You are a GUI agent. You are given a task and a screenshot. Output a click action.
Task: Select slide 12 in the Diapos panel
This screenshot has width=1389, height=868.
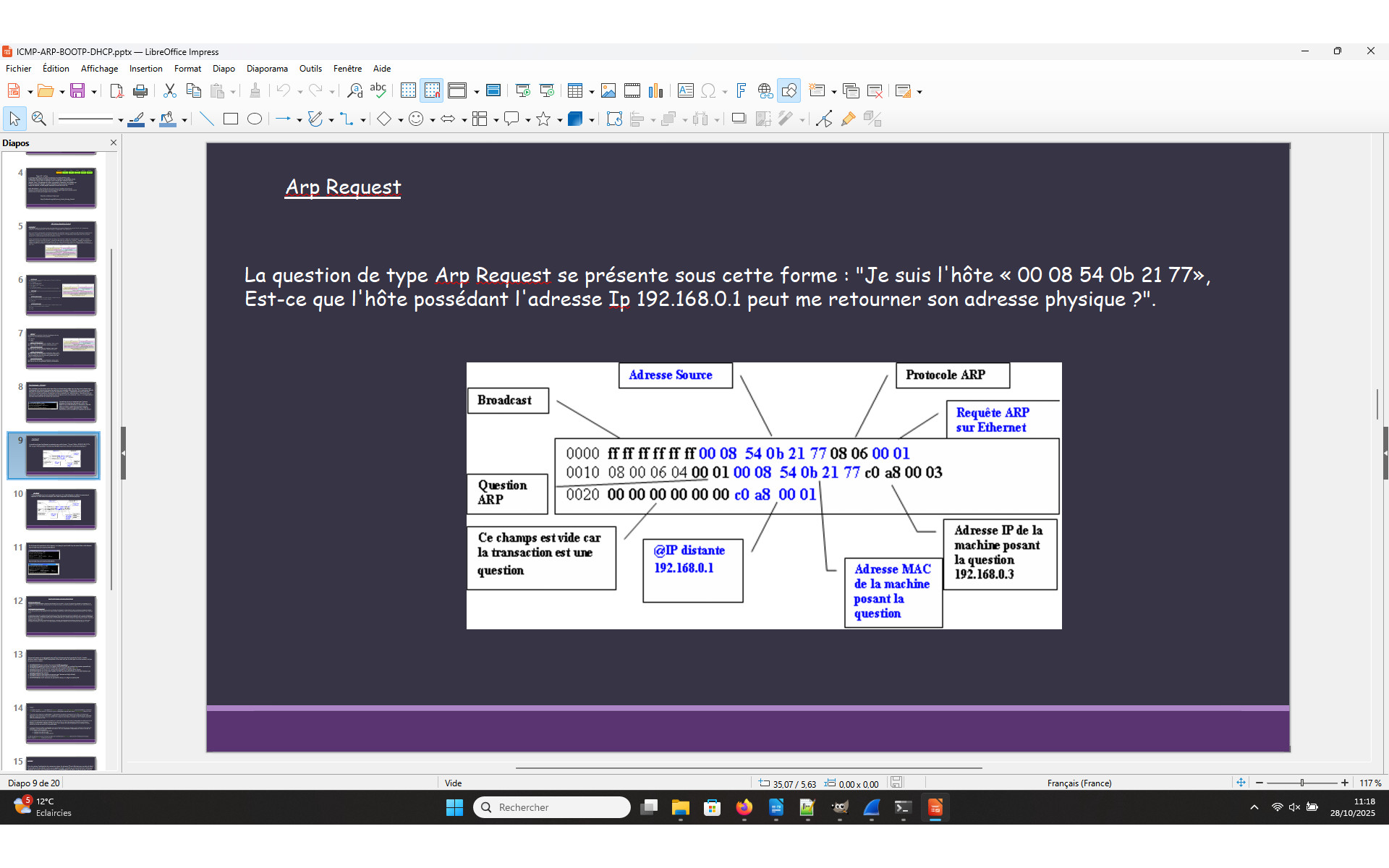click(x=61, y=616)
